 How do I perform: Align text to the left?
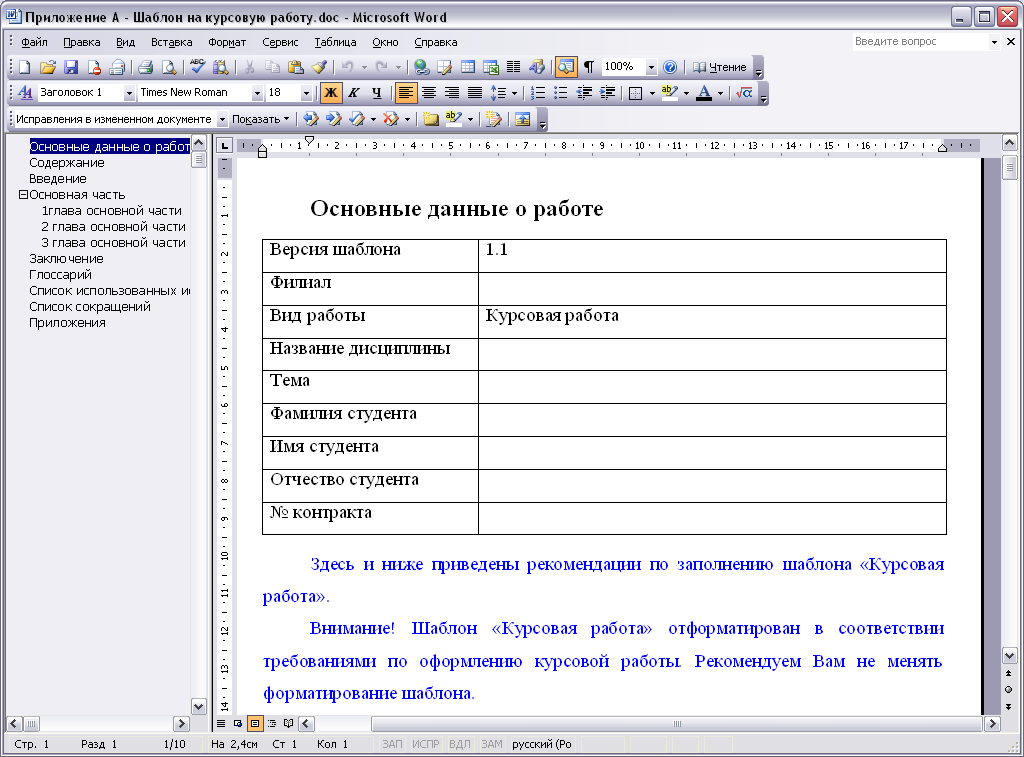click(406, 93)
